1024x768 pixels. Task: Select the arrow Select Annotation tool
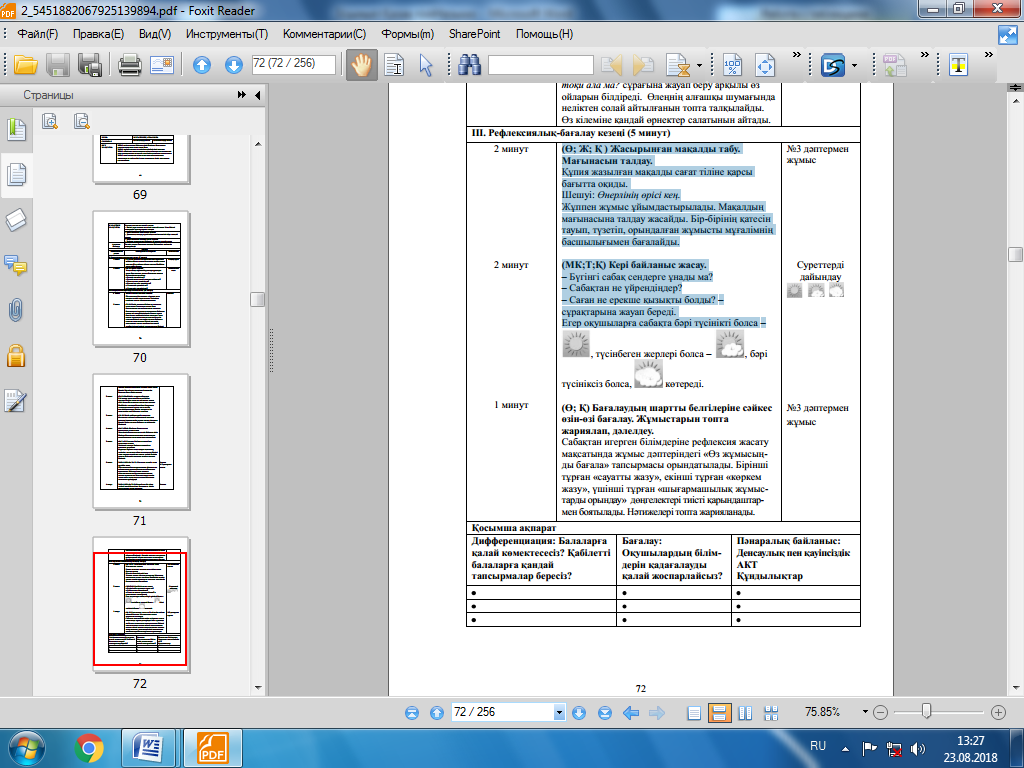point(426,65)
